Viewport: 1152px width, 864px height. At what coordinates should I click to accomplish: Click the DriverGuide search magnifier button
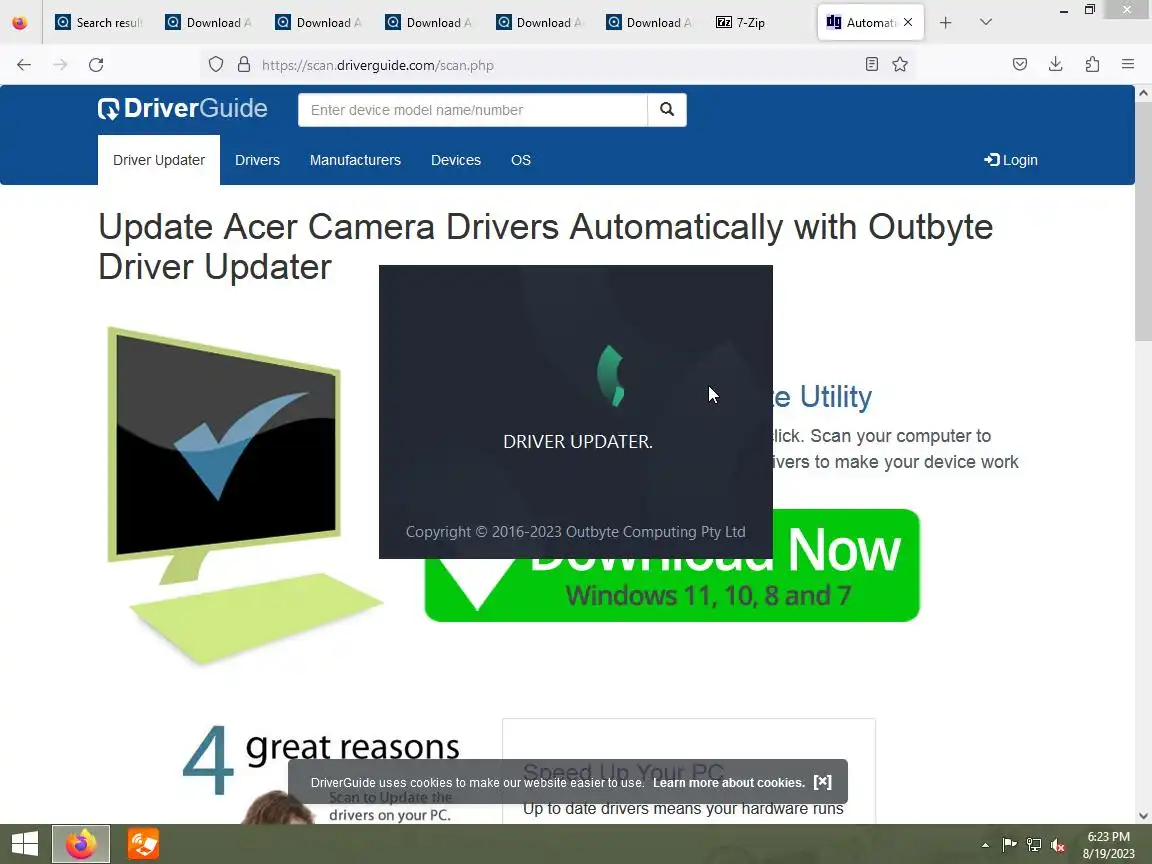point(667,109)
